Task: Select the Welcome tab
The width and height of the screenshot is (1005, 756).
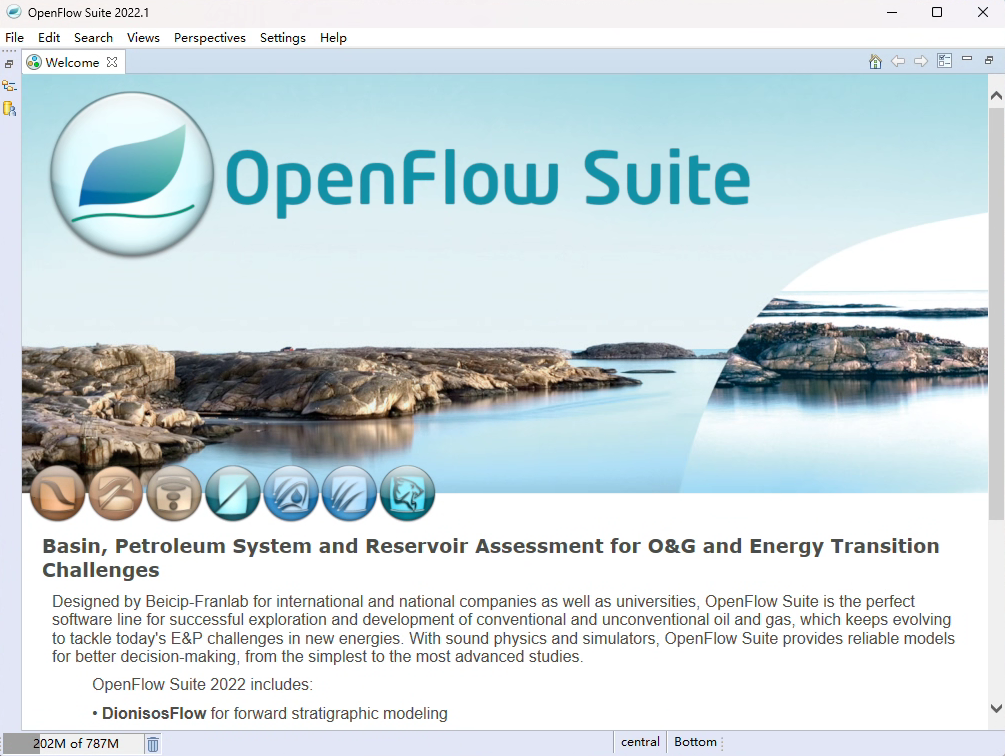Action: tap(72, 62)
